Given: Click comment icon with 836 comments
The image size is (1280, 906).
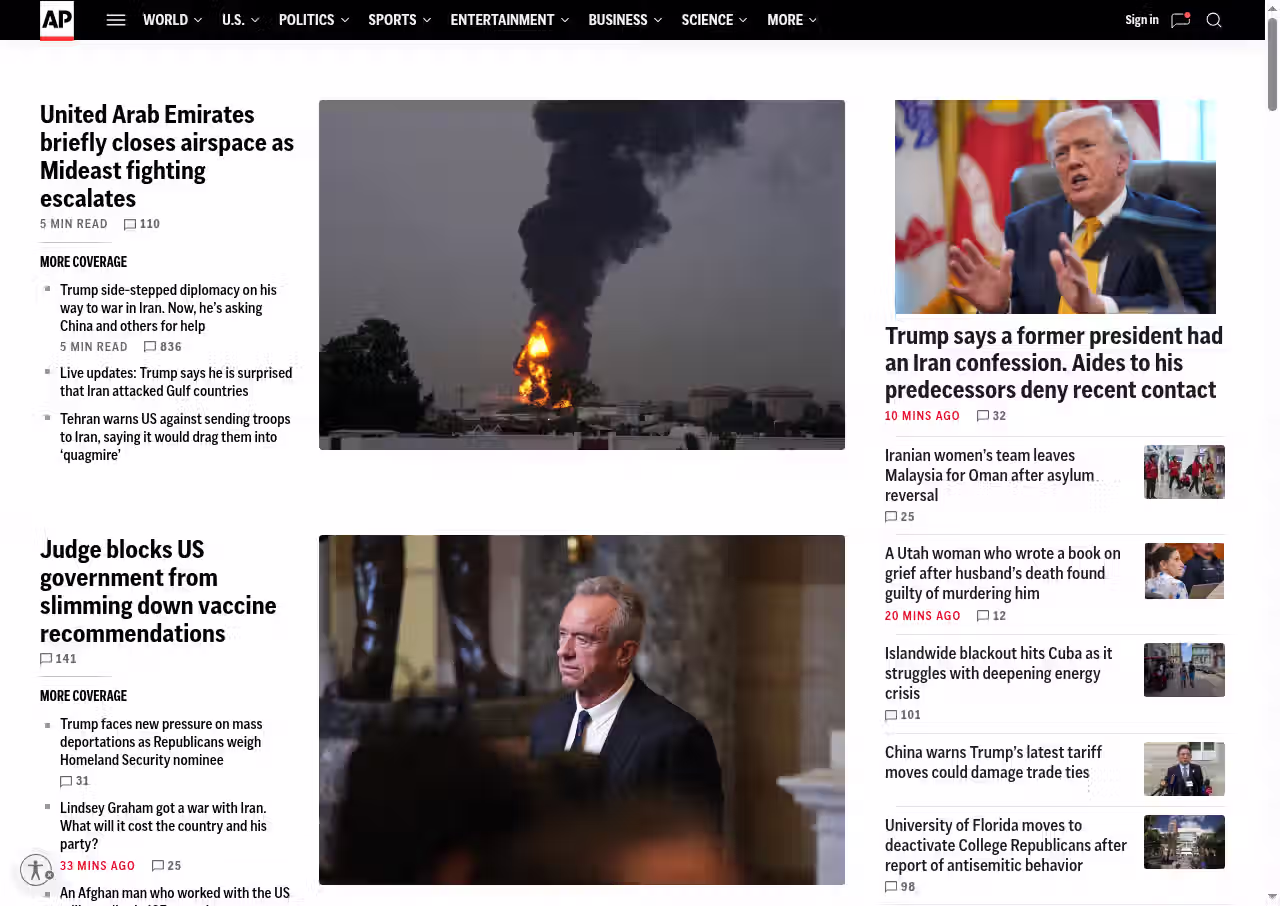Looking at the screenshot, I should pos(150,347).
